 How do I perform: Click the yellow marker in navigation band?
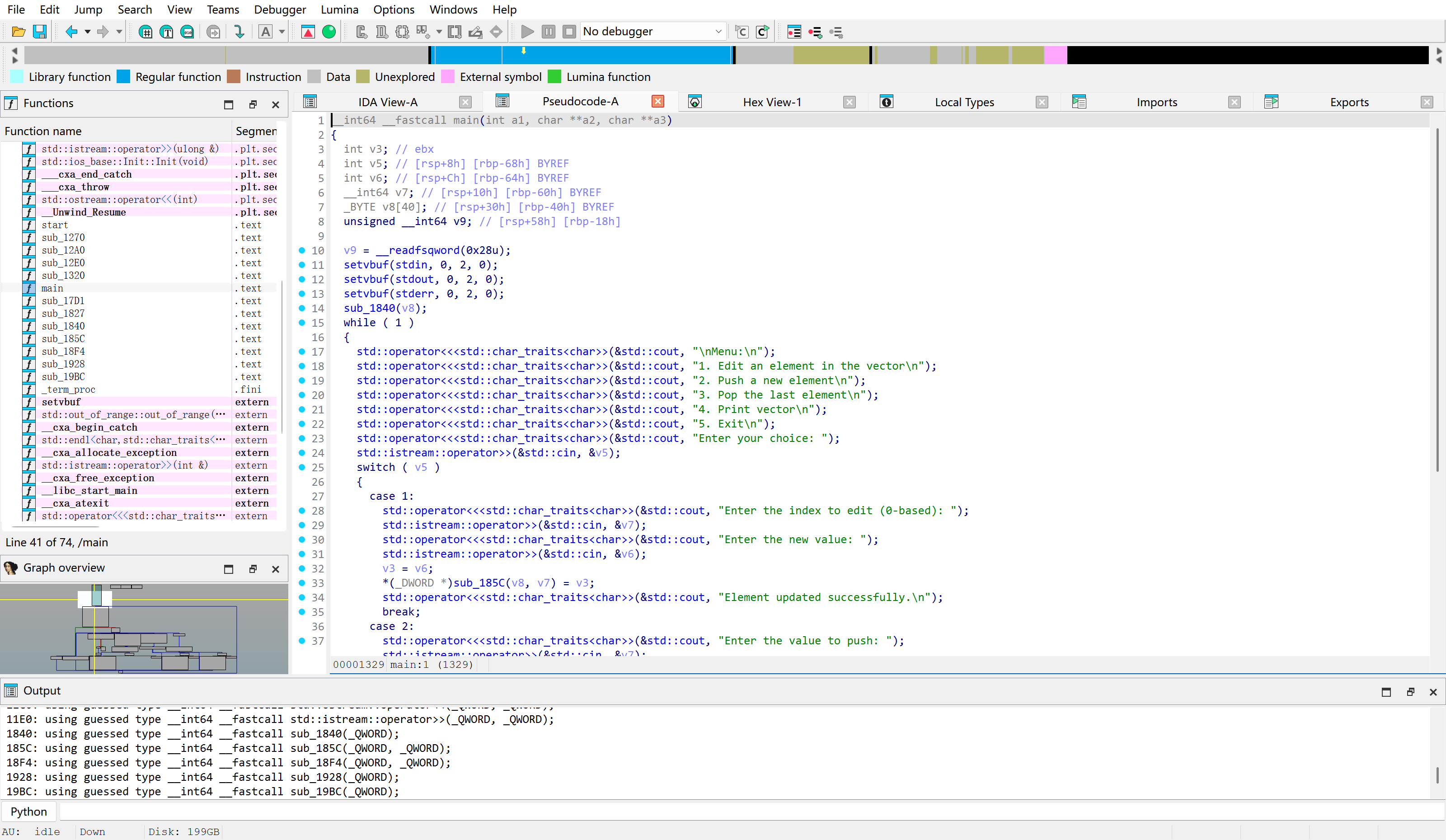tap(523, 51)
